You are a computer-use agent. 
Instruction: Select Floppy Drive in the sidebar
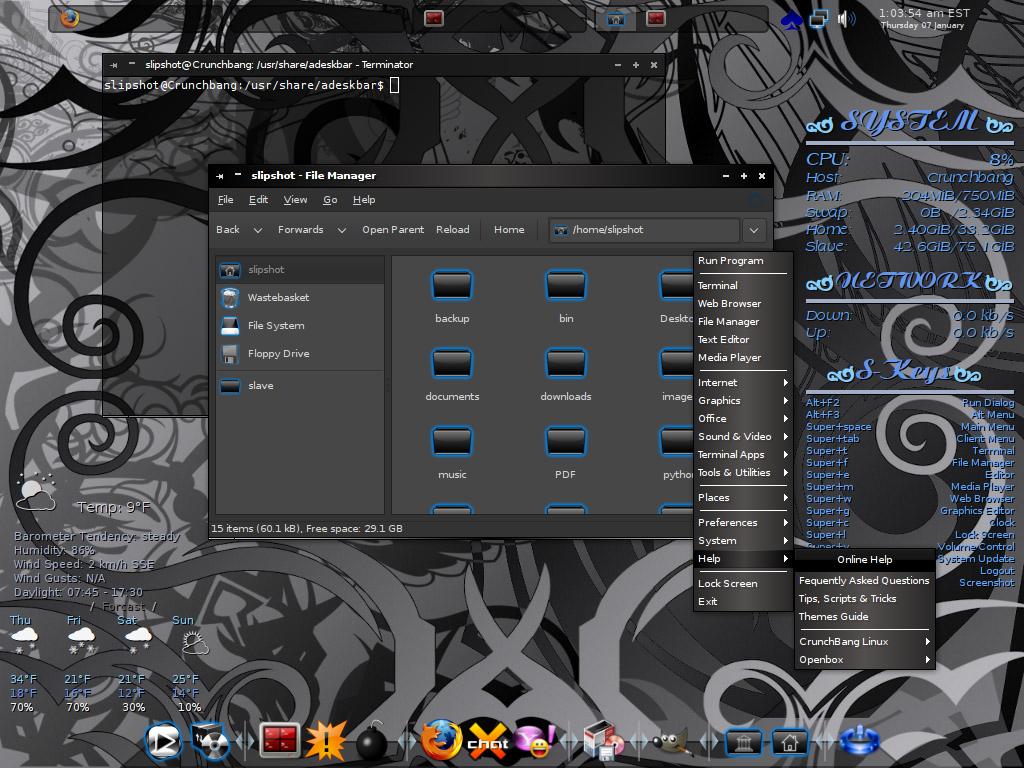tap(300, 353)
